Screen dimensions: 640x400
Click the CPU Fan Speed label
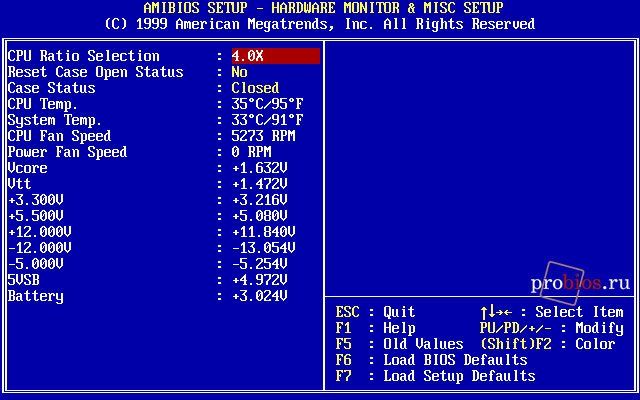pyautogui.click(x=60, y=136)
